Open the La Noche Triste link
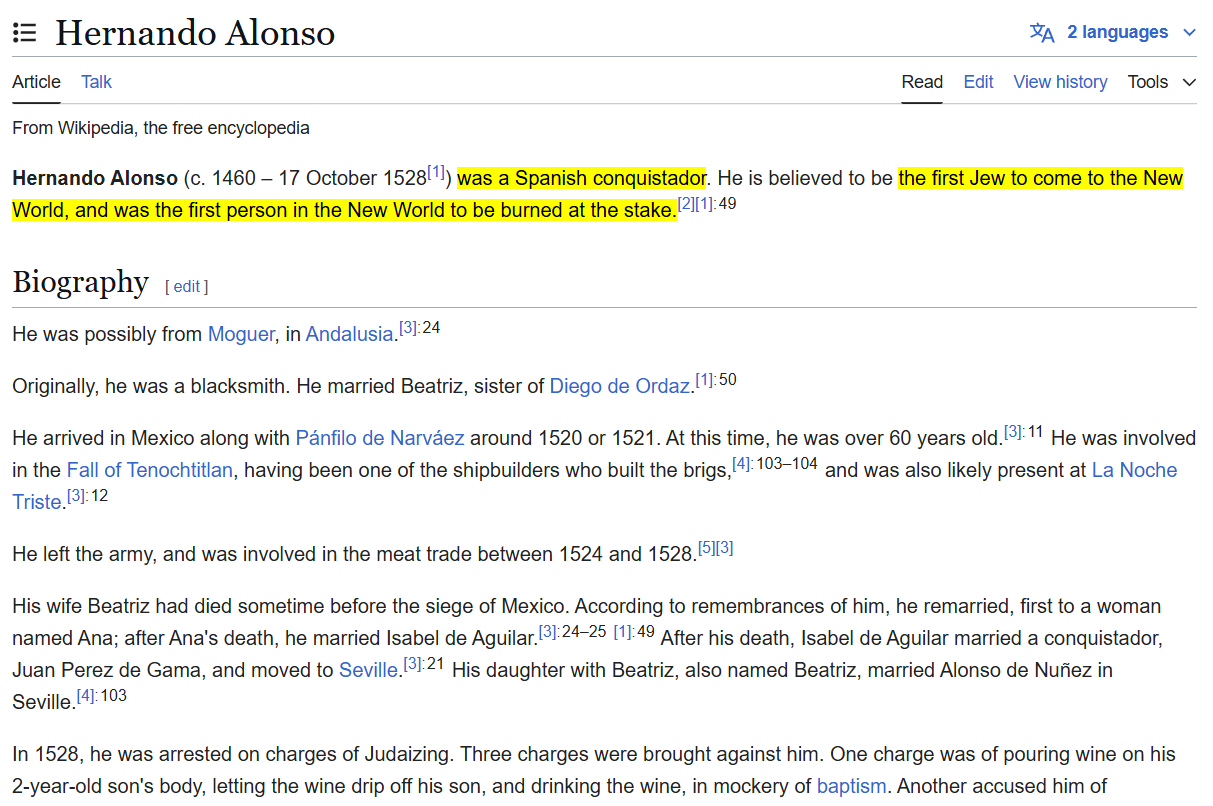The image size is (1213, 806). tap(1134, 470)
